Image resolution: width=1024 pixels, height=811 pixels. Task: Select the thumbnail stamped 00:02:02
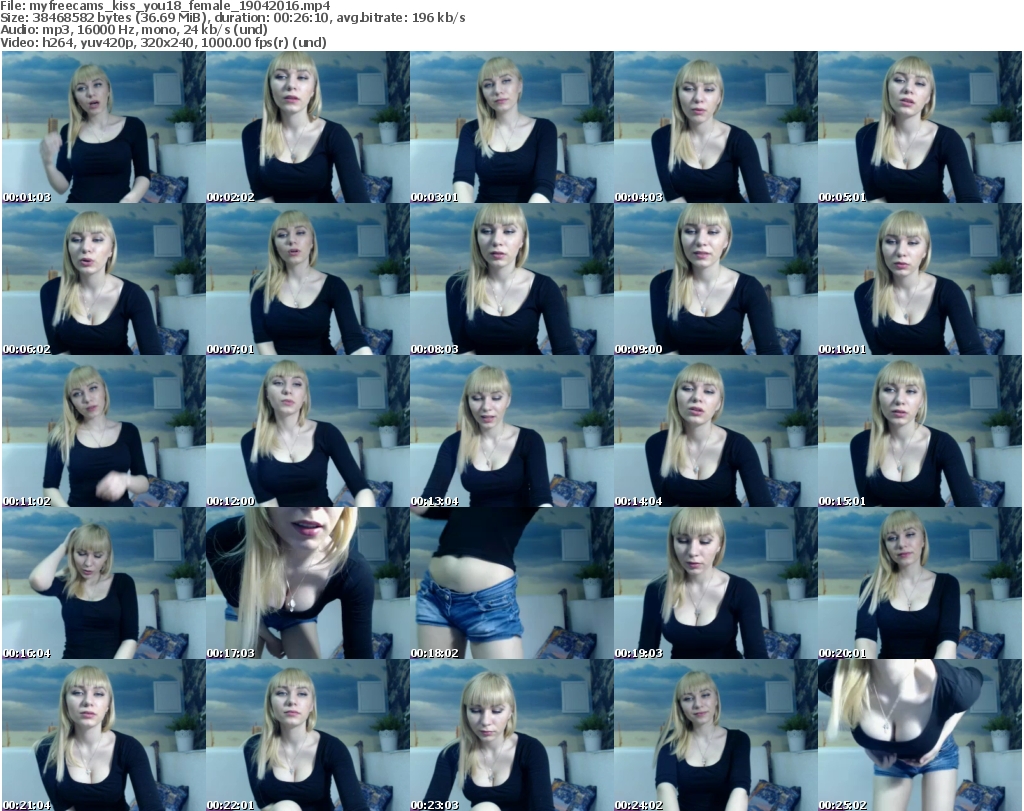(308, 127)
